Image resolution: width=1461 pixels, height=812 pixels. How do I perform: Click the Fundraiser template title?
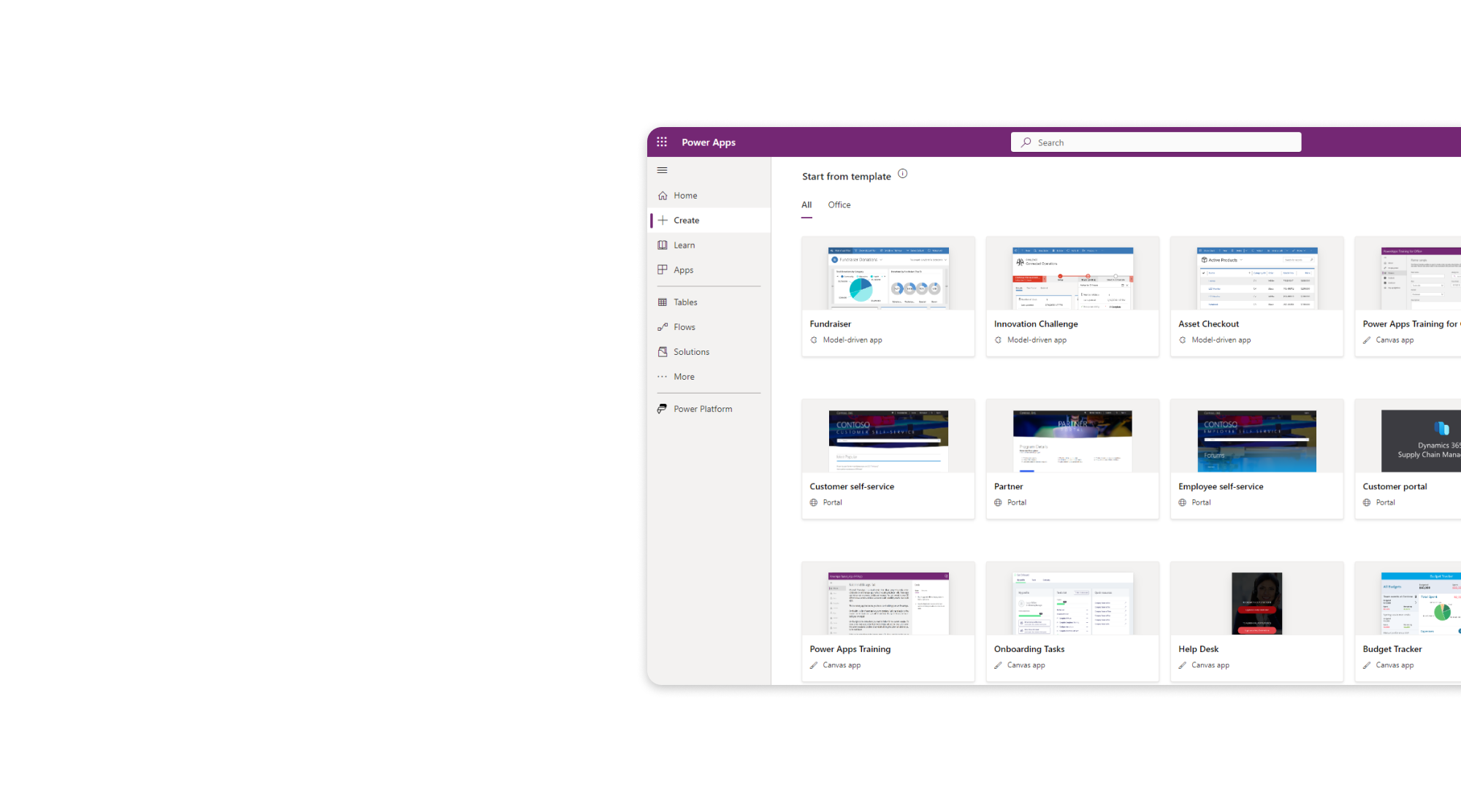(831, 324)
